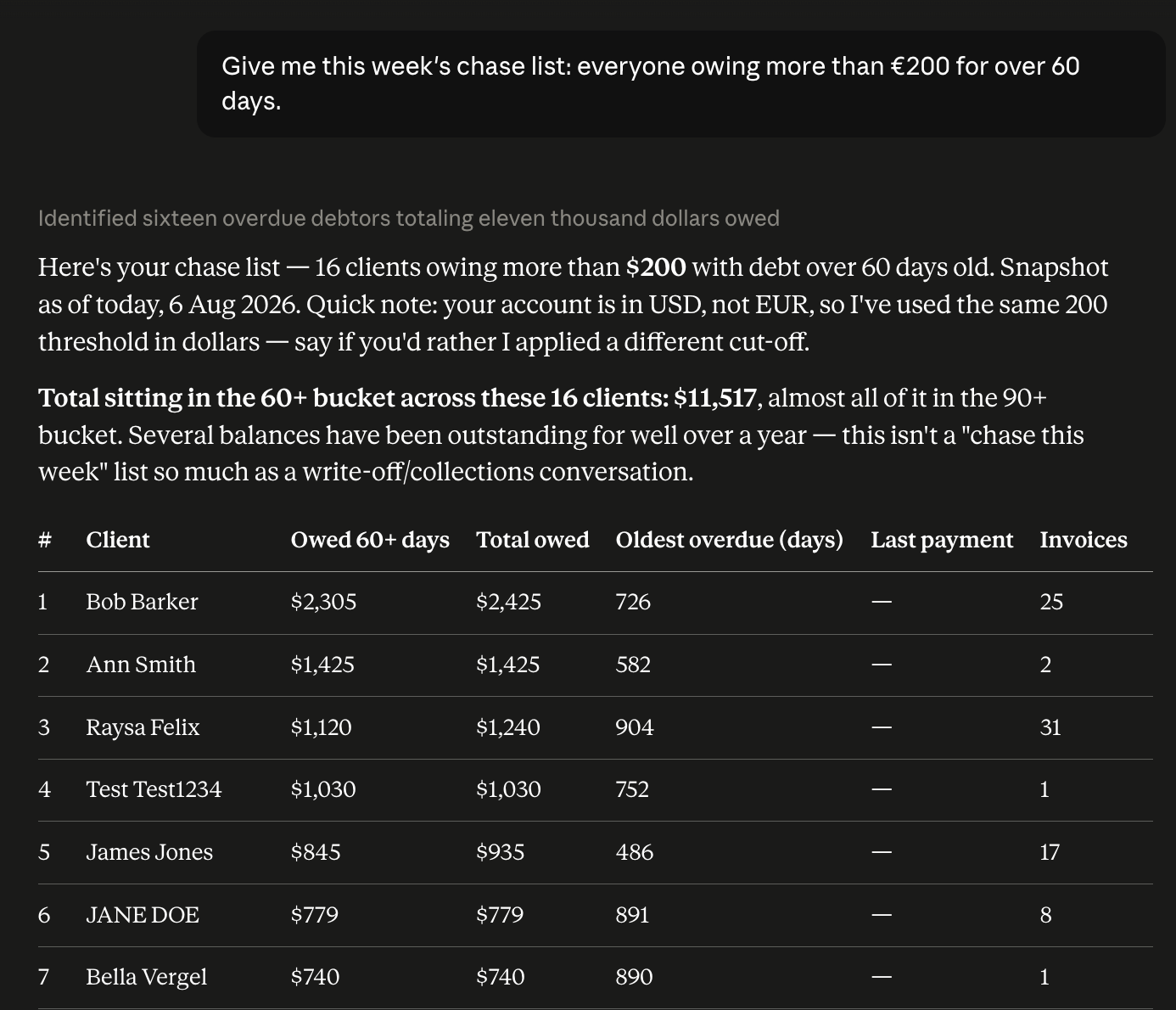Click the invoice count 31 cell
Image resolution: width=1176 pixels, height=1010 pixels.
(1050, 727)
